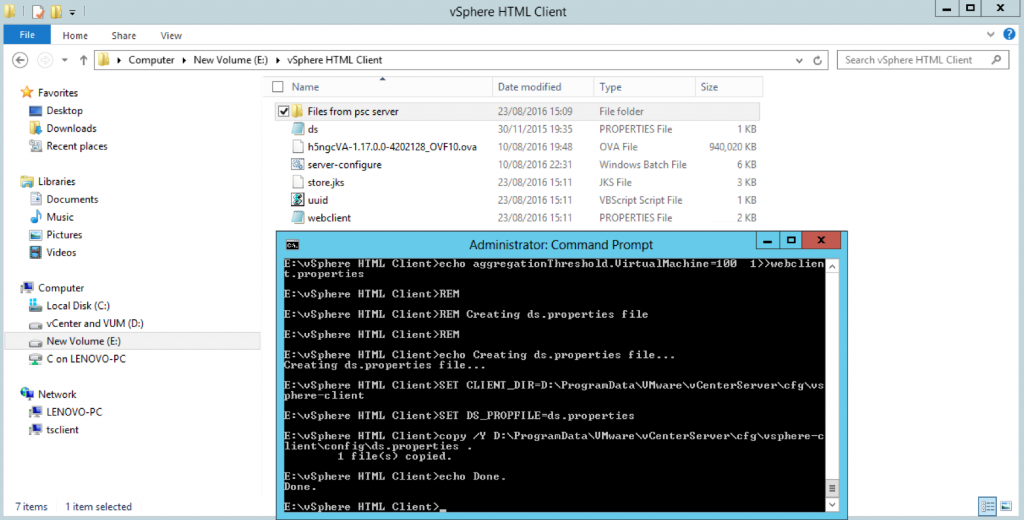Open the Home ribbon tab
Viewport: 1024px width, 520px height.
click(x=75, y=36)
